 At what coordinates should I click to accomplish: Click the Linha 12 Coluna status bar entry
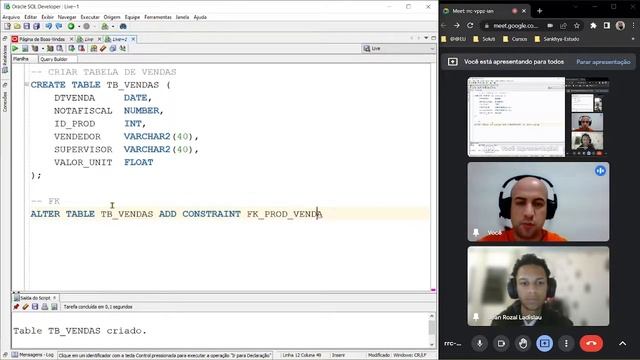point(302,355)
